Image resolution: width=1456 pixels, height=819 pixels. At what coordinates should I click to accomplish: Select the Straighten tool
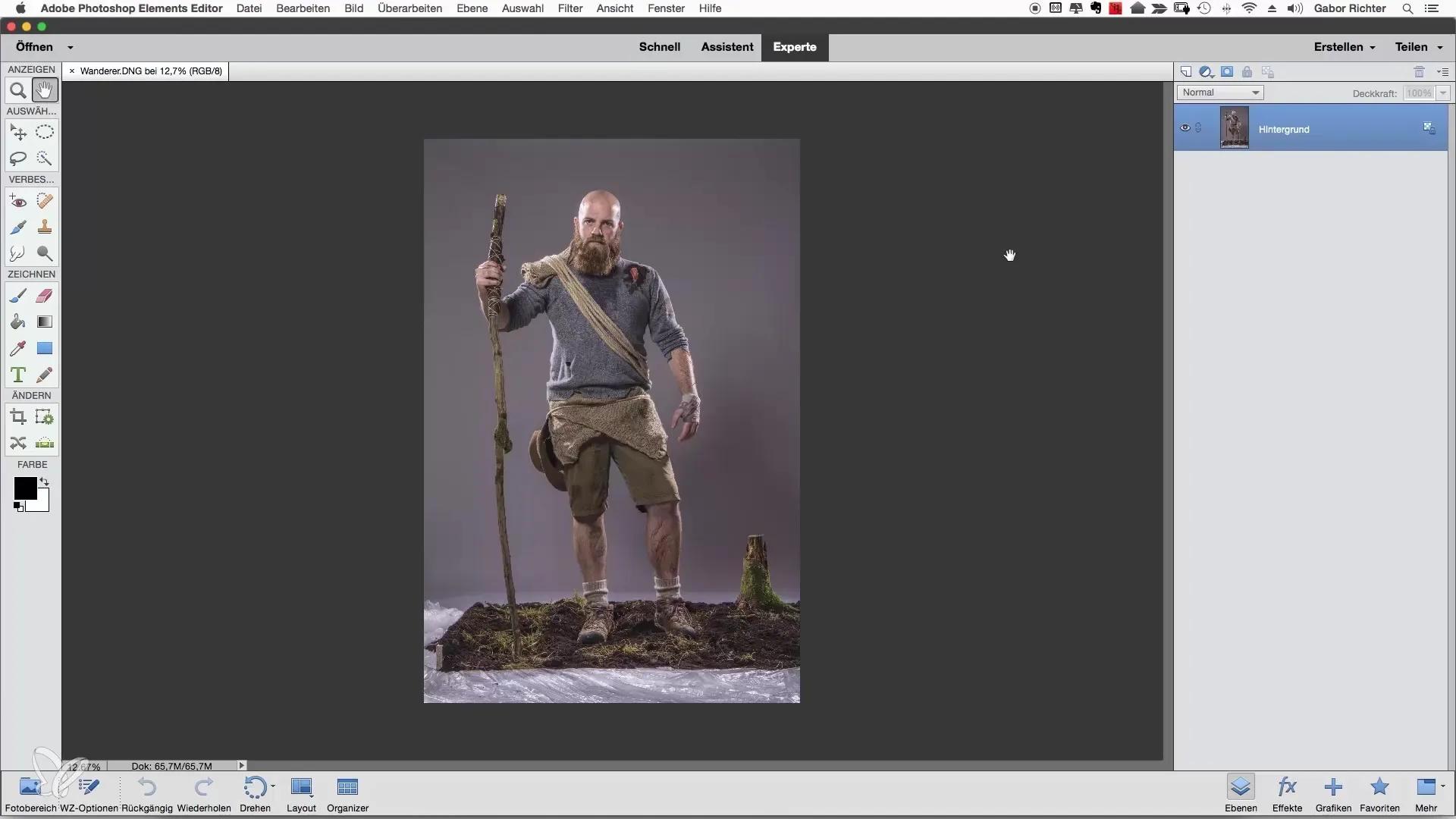click(x=45, y=443)
